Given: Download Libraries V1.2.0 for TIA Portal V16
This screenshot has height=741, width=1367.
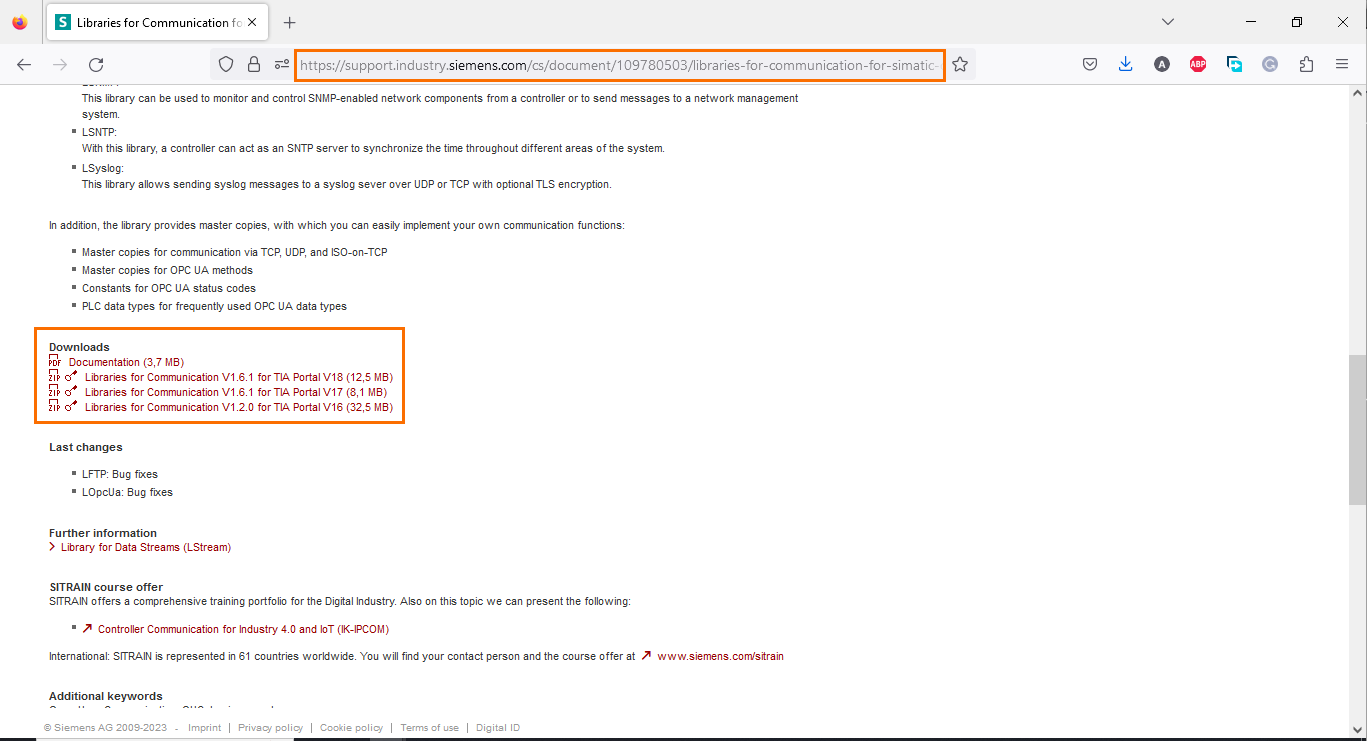Looking at the screenshot, I should 239,407.
